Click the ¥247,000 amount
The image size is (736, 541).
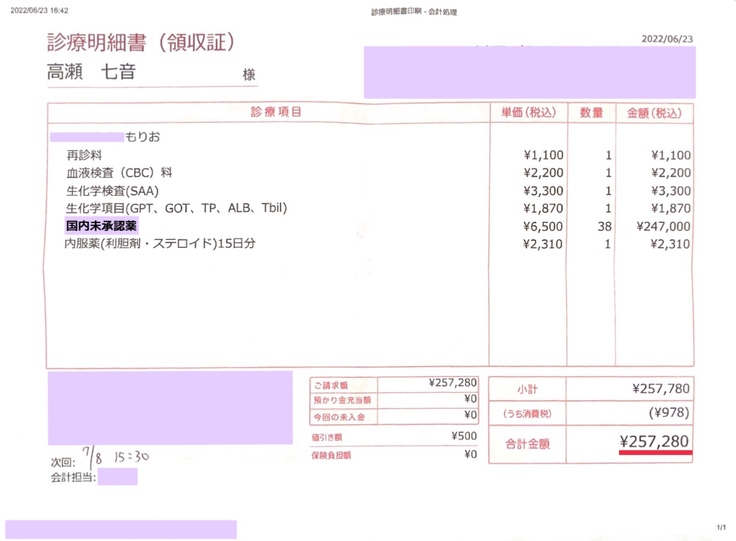click(660, 226)
